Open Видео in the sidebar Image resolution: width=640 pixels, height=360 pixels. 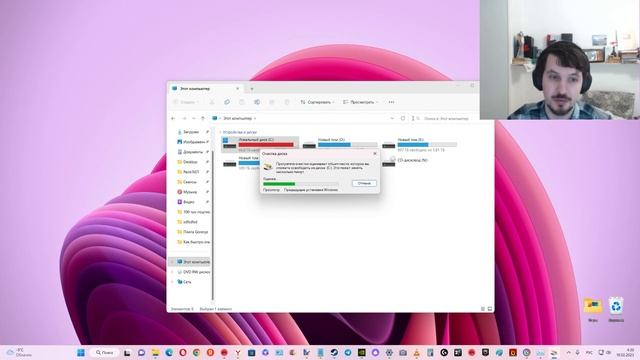pyautogui.click(x=190, y=202)
